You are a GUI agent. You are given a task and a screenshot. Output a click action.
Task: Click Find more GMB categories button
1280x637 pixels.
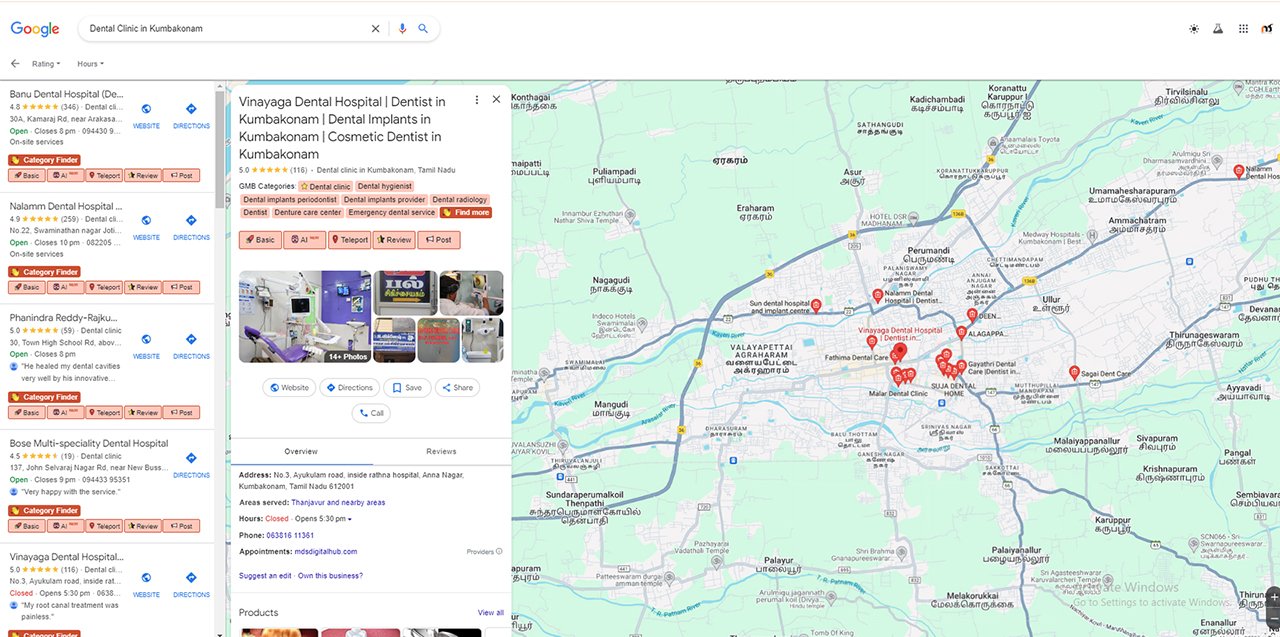click(x=466, y=212)
